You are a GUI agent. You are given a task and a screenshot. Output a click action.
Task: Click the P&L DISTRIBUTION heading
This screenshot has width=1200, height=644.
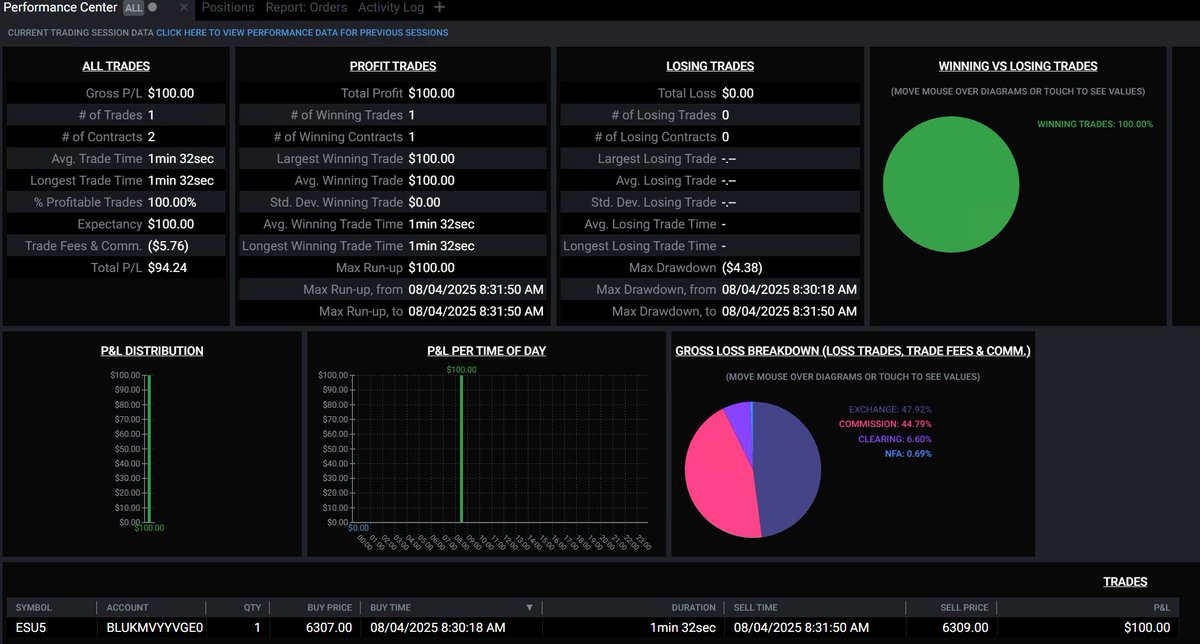coord(152,351)
